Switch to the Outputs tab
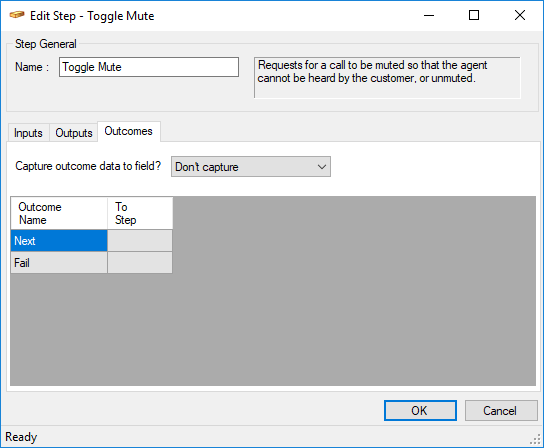 point(74,133)
